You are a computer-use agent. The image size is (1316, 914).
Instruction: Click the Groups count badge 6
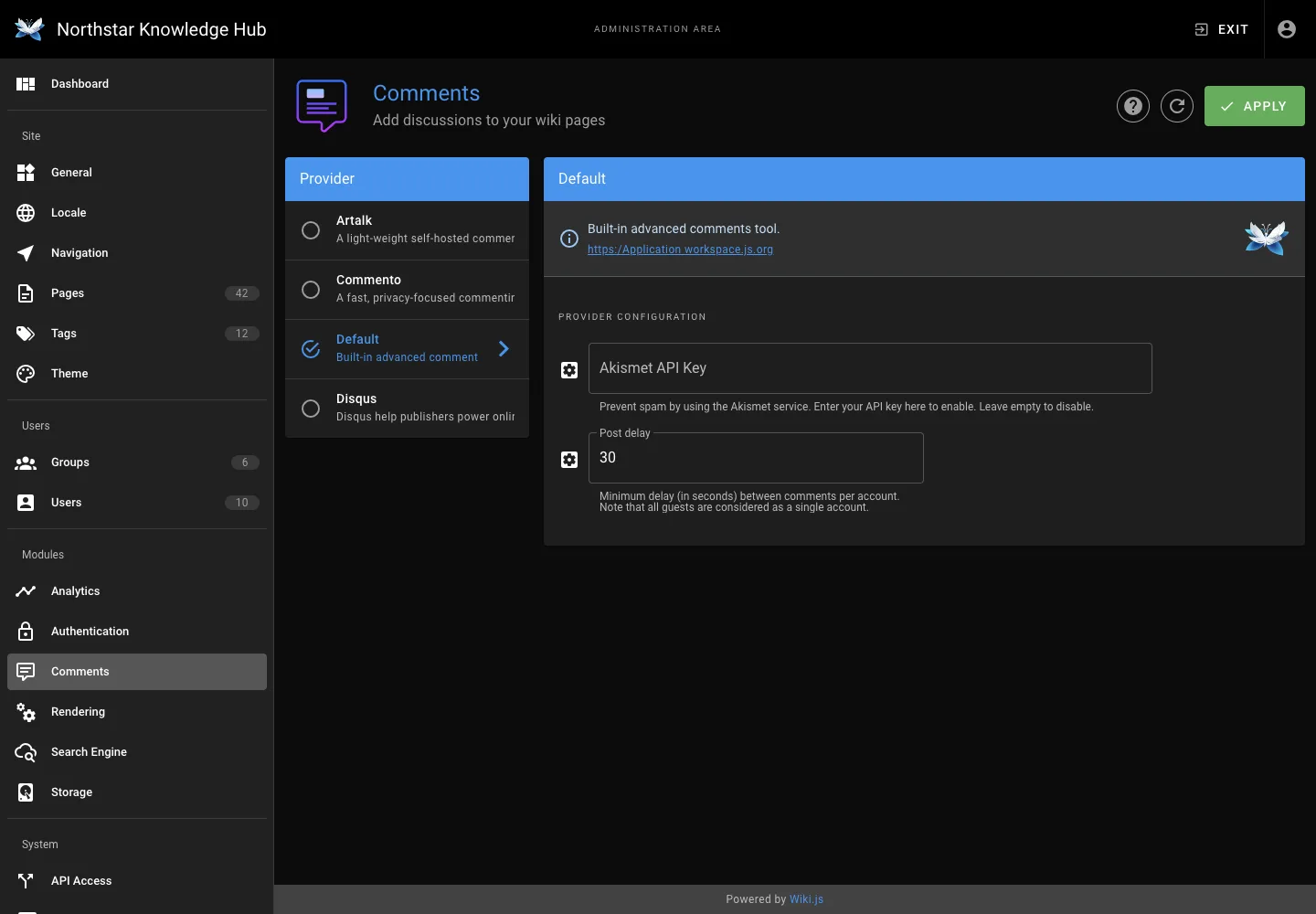pos(245,462)
